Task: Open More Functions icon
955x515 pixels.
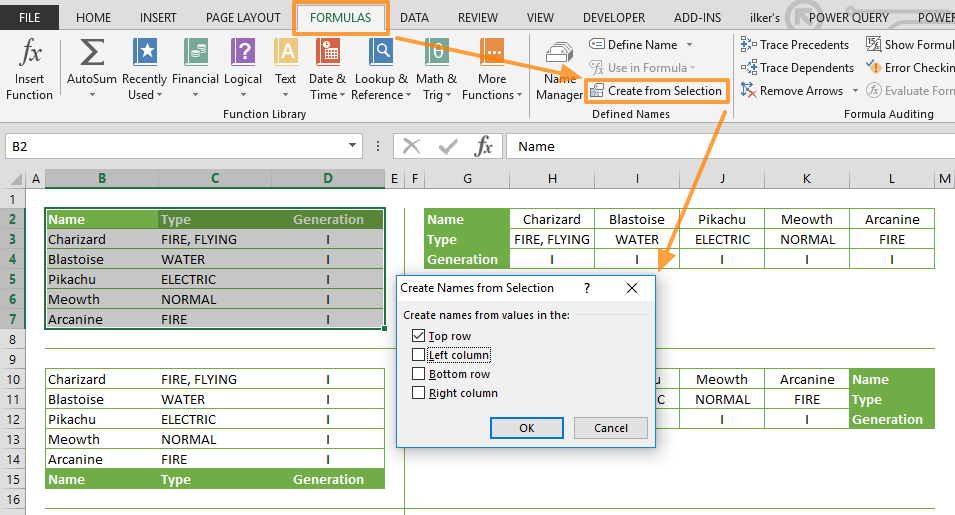Action: 492,52
